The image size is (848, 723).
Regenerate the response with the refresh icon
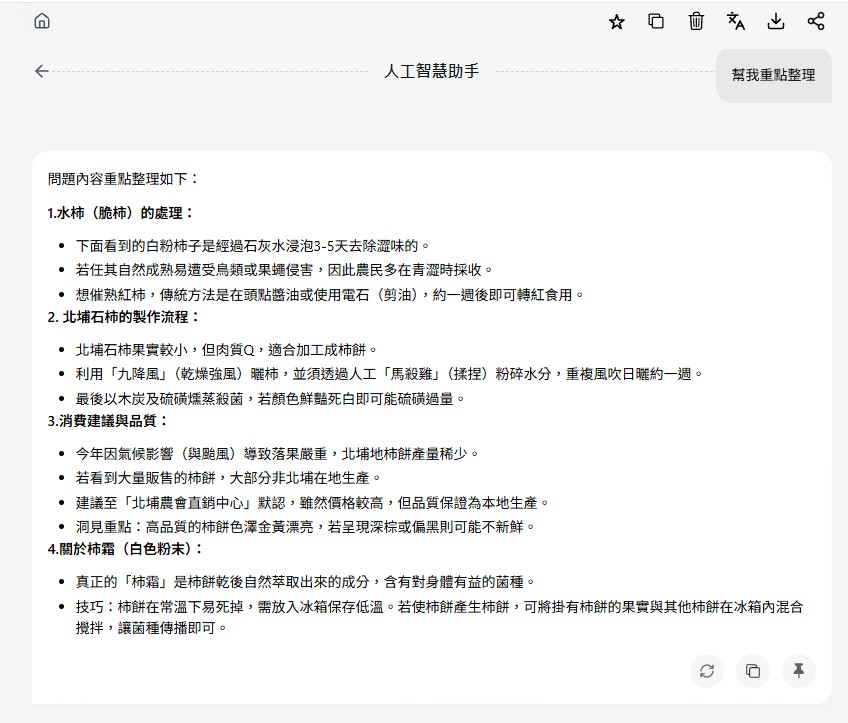click(x=707, y=671)
